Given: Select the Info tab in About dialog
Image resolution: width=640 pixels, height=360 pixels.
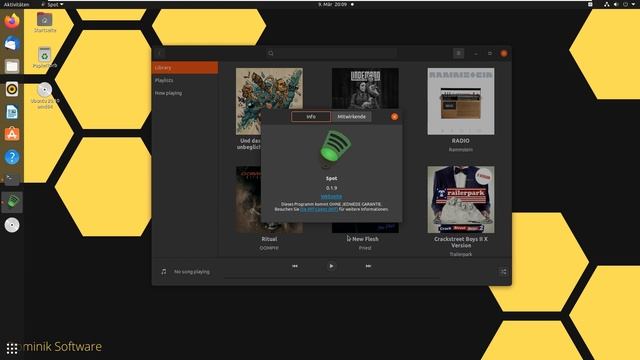Looking at the screenshot, I should point(311,117).
